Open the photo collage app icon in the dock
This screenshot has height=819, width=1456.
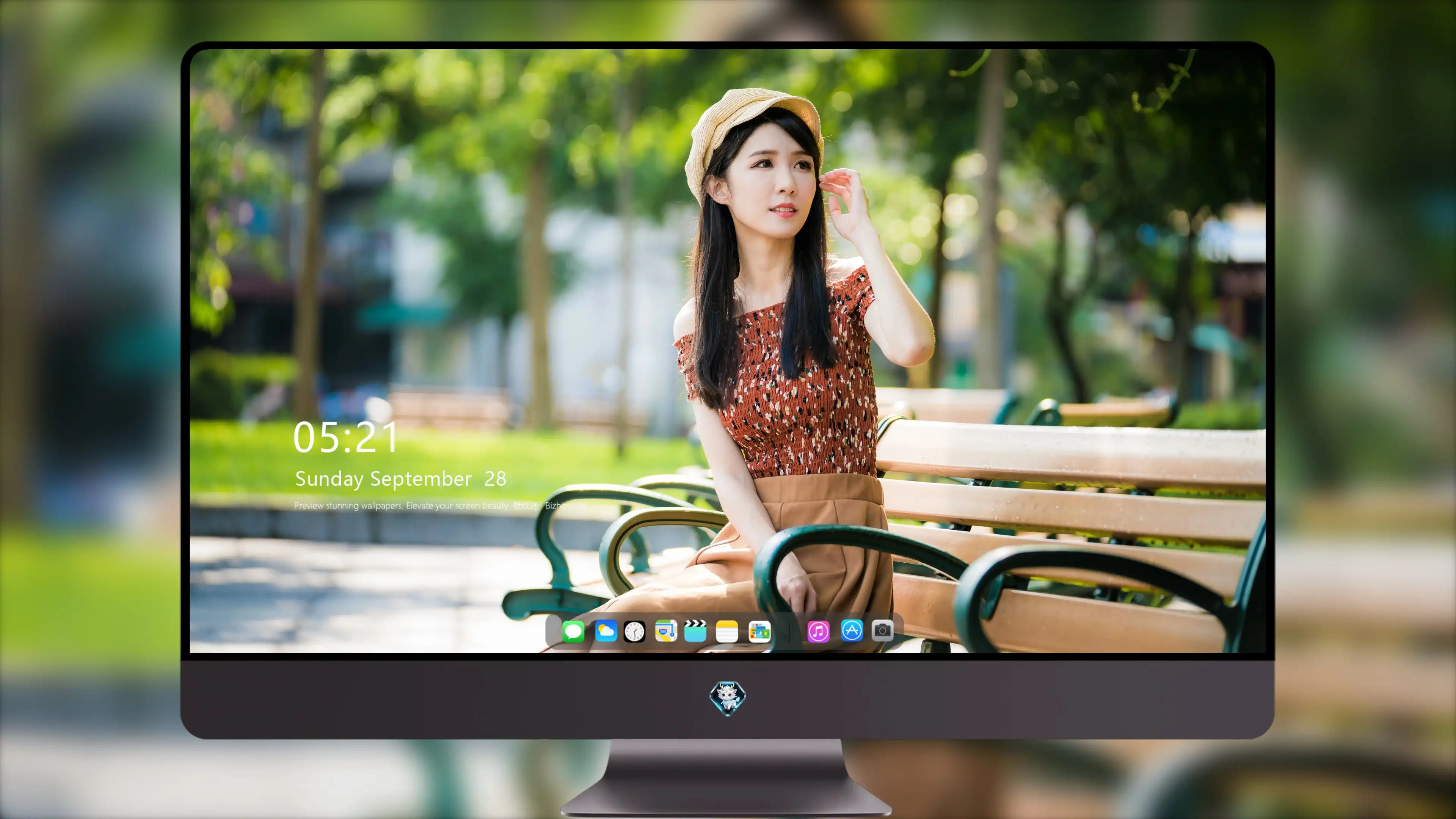759,631
